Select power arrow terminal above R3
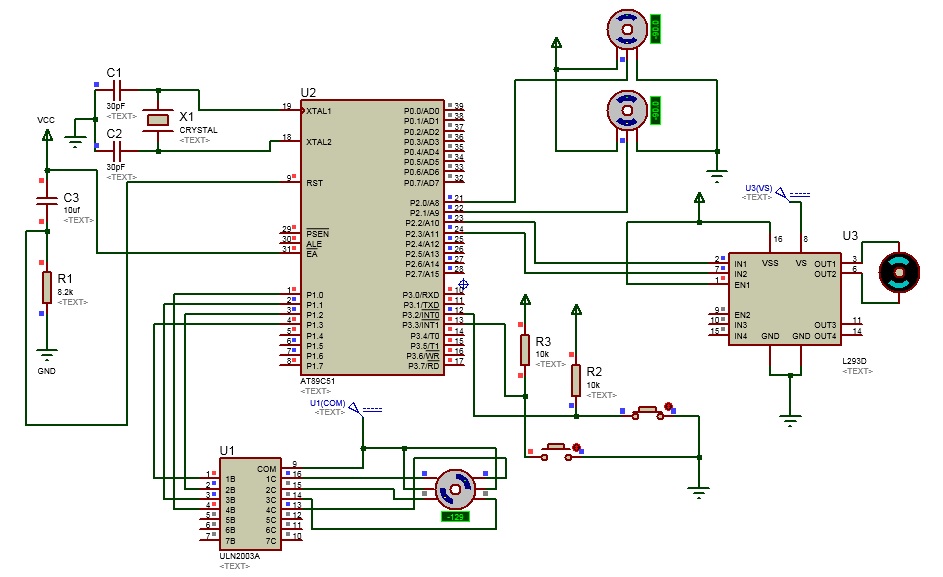Image resolution: width=943 pixels, height=577 pixels. coord(525,299)
